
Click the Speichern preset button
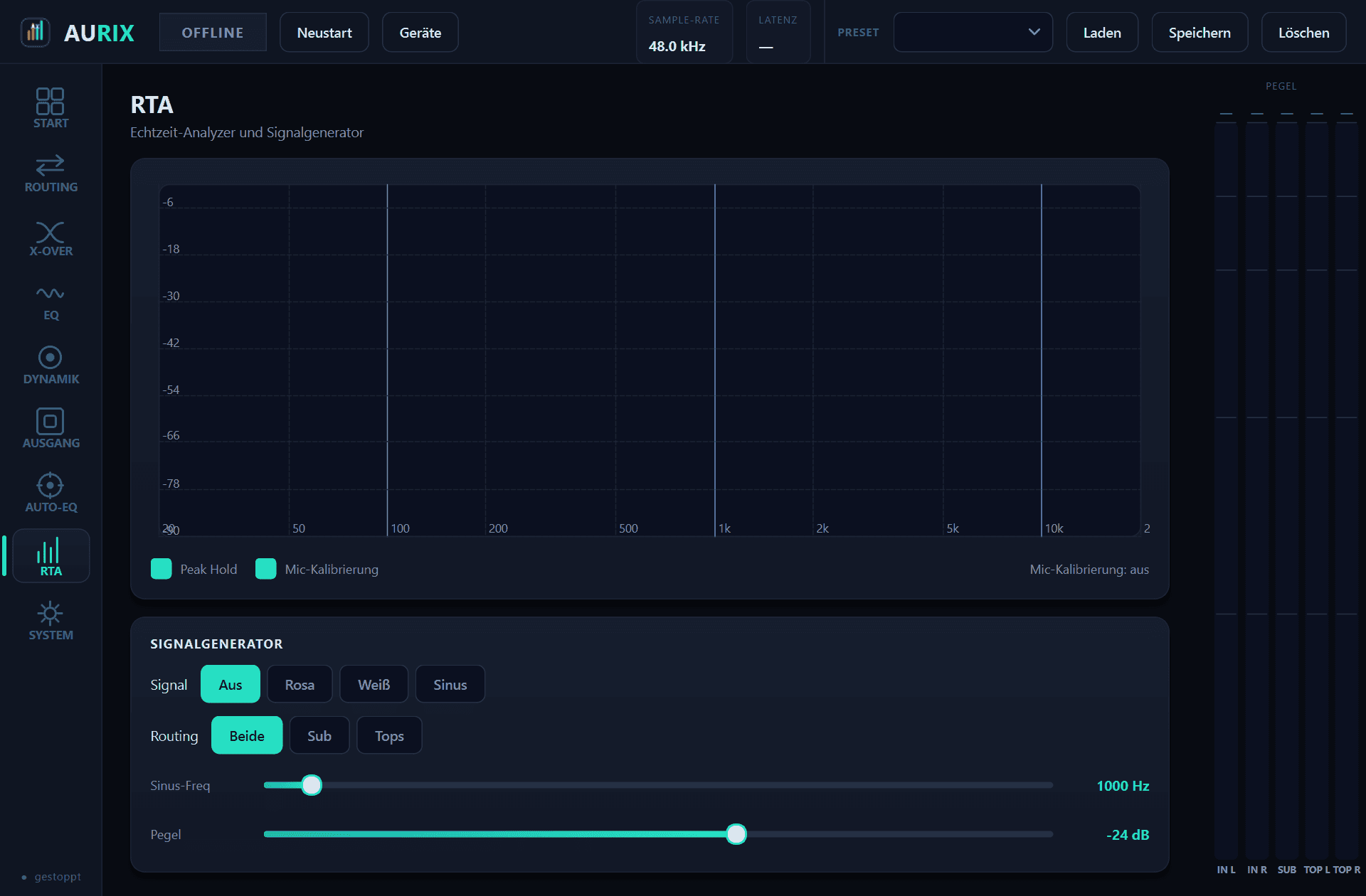1200,32
